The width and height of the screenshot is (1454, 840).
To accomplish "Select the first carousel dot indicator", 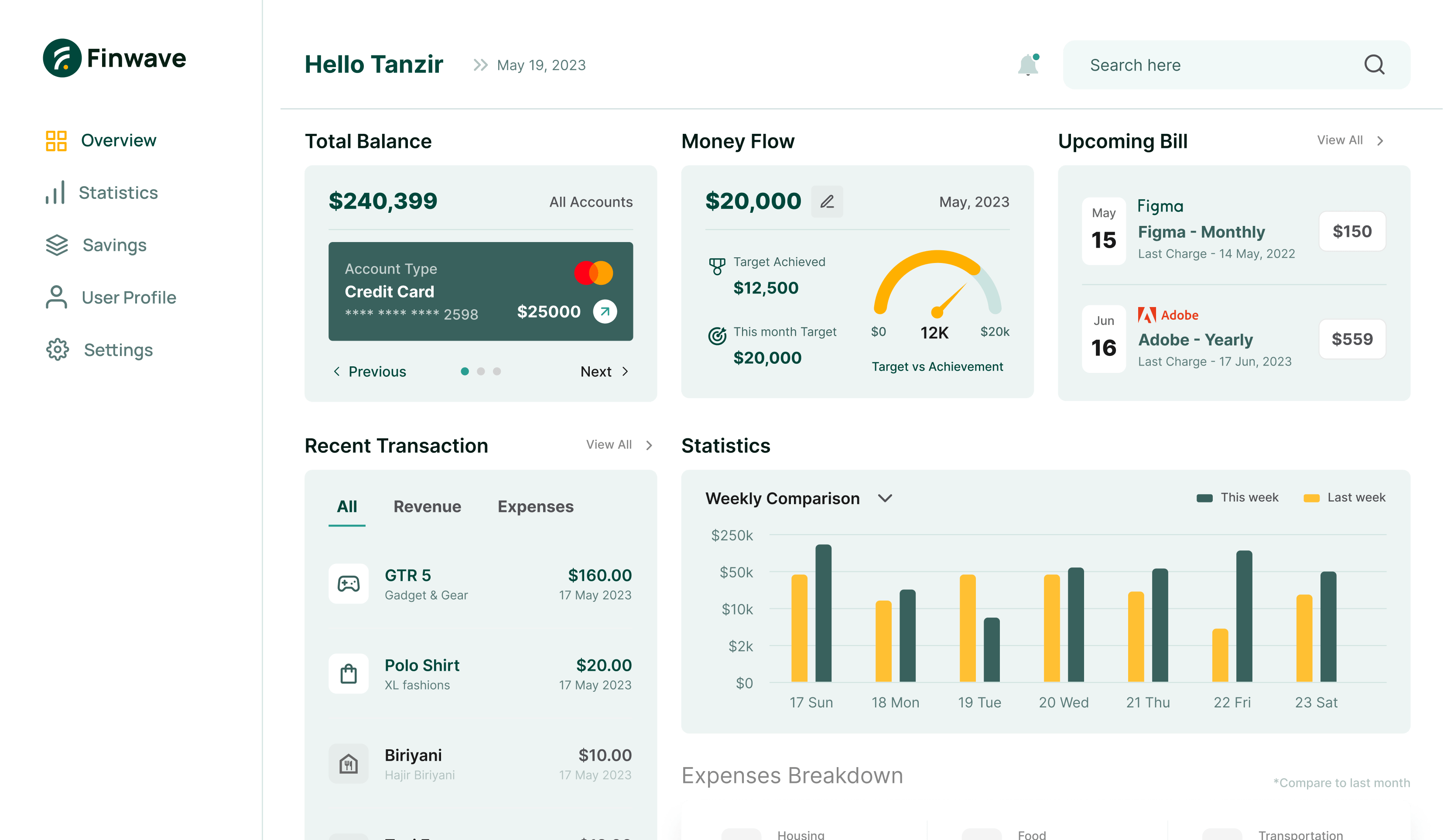I will pos(465,372).
